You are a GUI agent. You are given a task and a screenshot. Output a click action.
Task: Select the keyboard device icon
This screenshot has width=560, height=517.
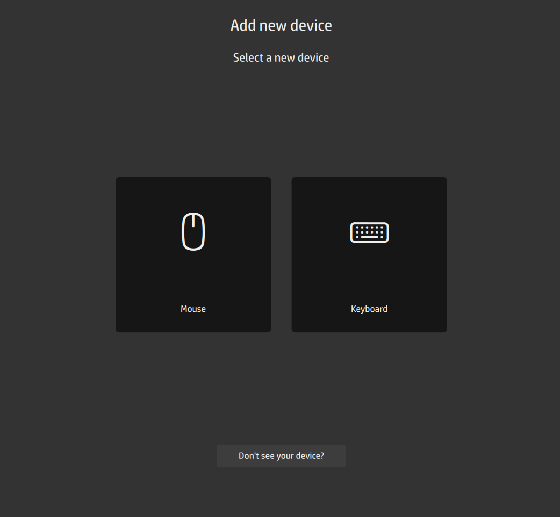pyautogui.click(x=369, y=232)
